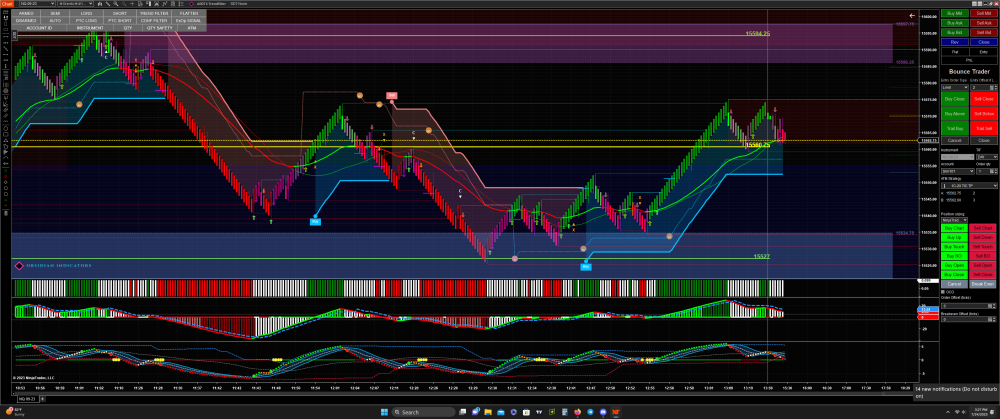Click the red Sell signal marker on chart
This screenshot has width=1000, height=419.
(x=392, y=94)
